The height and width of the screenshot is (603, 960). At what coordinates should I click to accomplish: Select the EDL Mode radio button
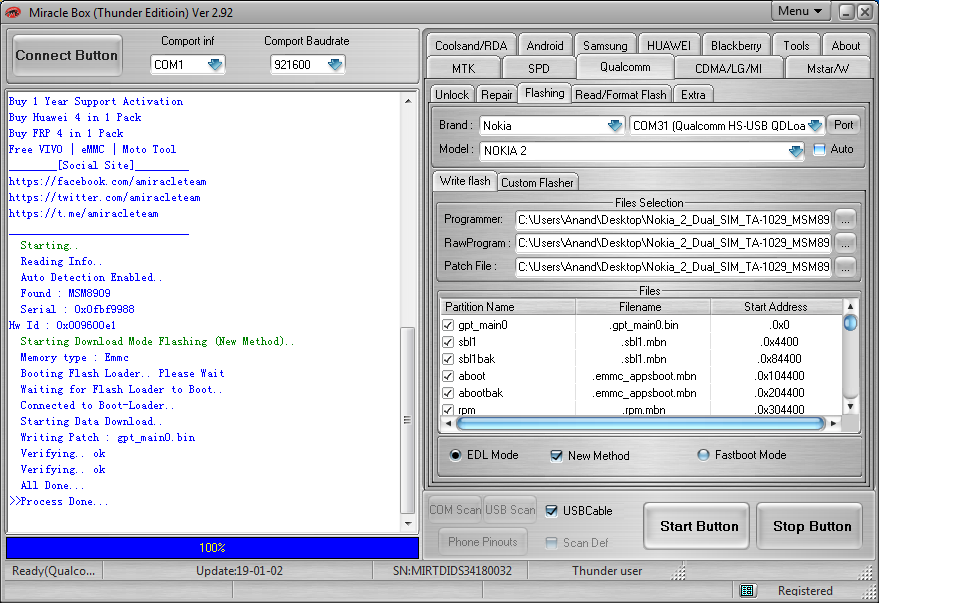click(x=456, y=455)
